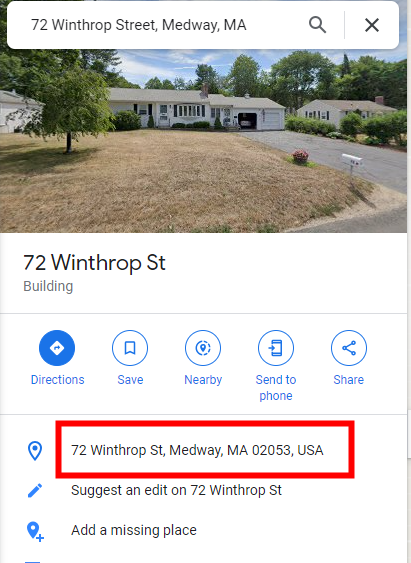Select the Send to phone label
This screenshot has width=411, height=563.
coord(276,388)
